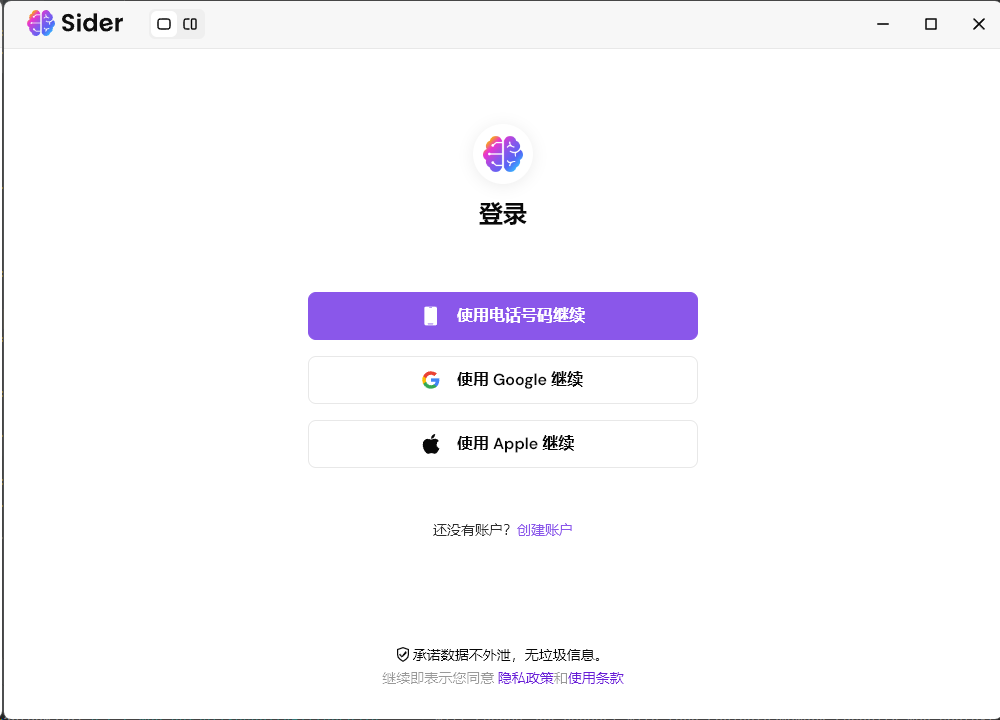Screen dimensions: 1000x720
Task: Click the shield icon beside the data promise
Action: (402, 654)
